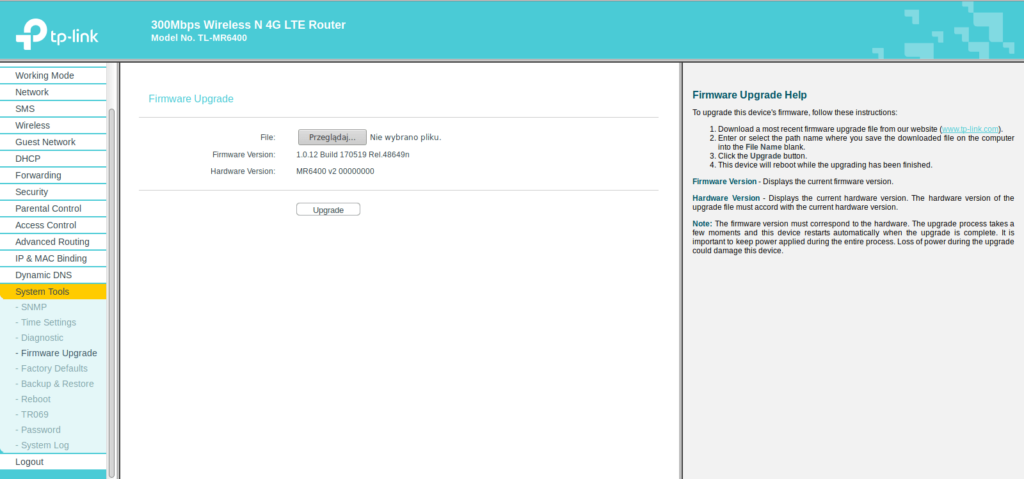Screen dimensions: 1024x479
Task: Select the SMS menu item
Action: [x=25, y=109]
